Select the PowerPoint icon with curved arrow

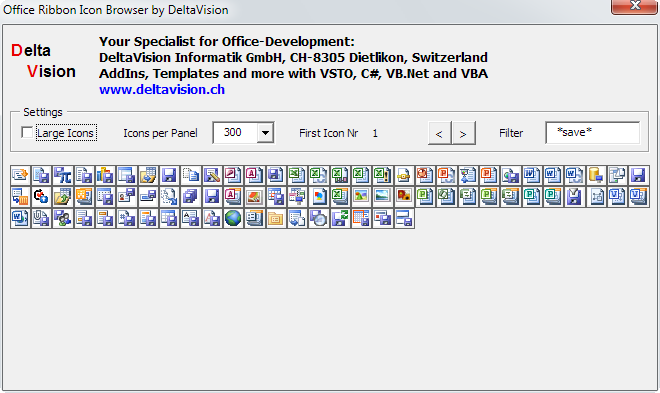pyautogui.click(x=447, y=175)
